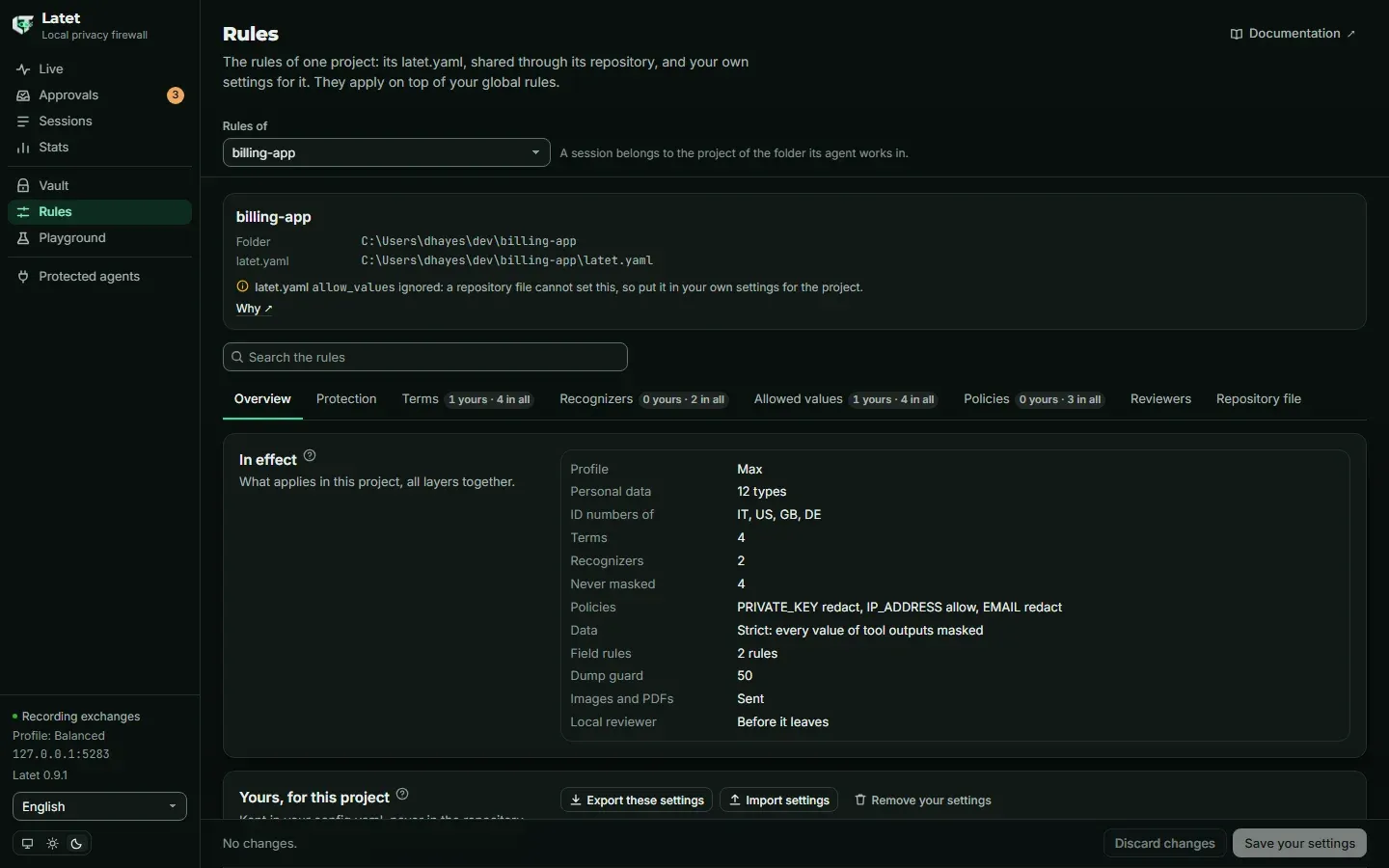
Task: Remove your settings with the trash button
Action: click(x=923, y=800)
